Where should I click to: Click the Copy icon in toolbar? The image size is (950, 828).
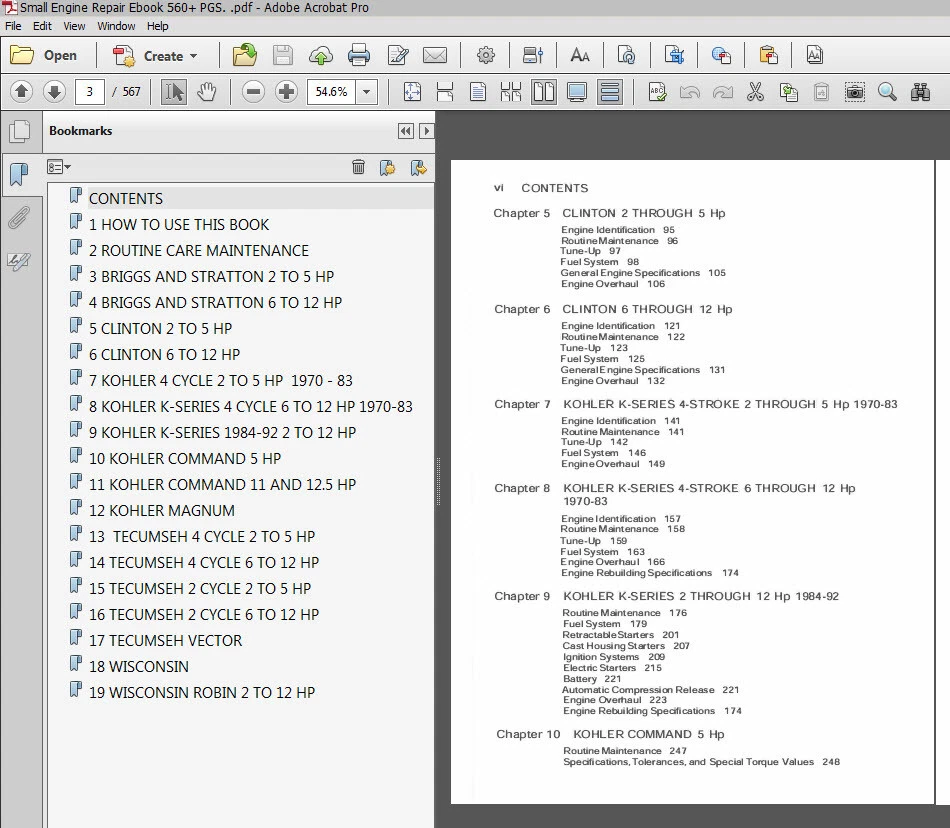788,92
